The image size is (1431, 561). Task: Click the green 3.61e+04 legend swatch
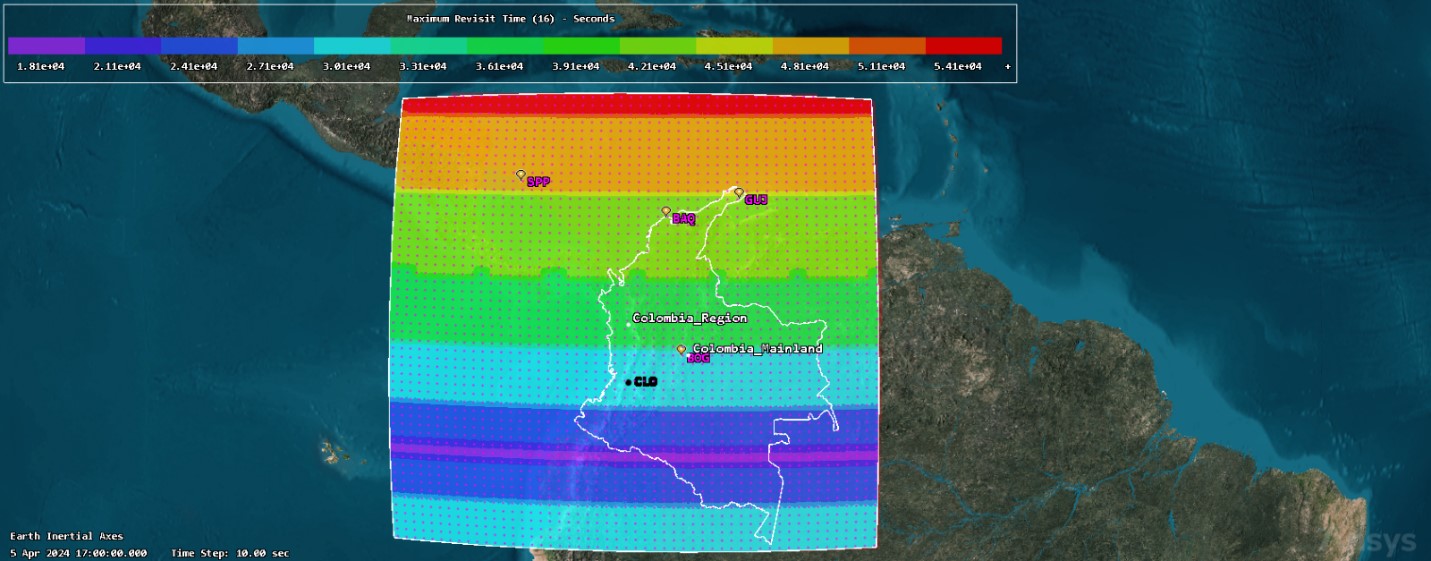pyautogui.click(x=505, y=46)
